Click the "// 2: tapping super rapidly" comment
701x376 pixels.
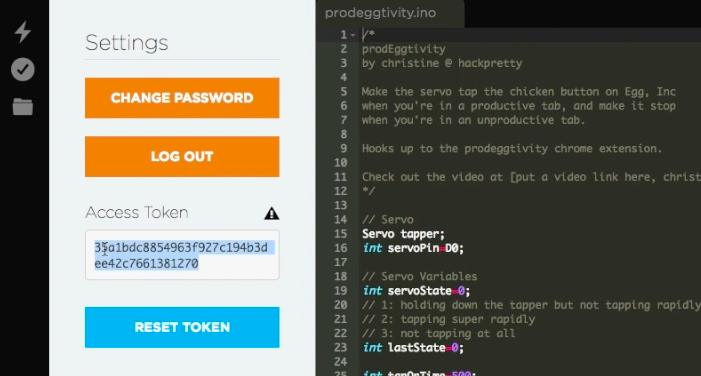(x=448, y=319)
